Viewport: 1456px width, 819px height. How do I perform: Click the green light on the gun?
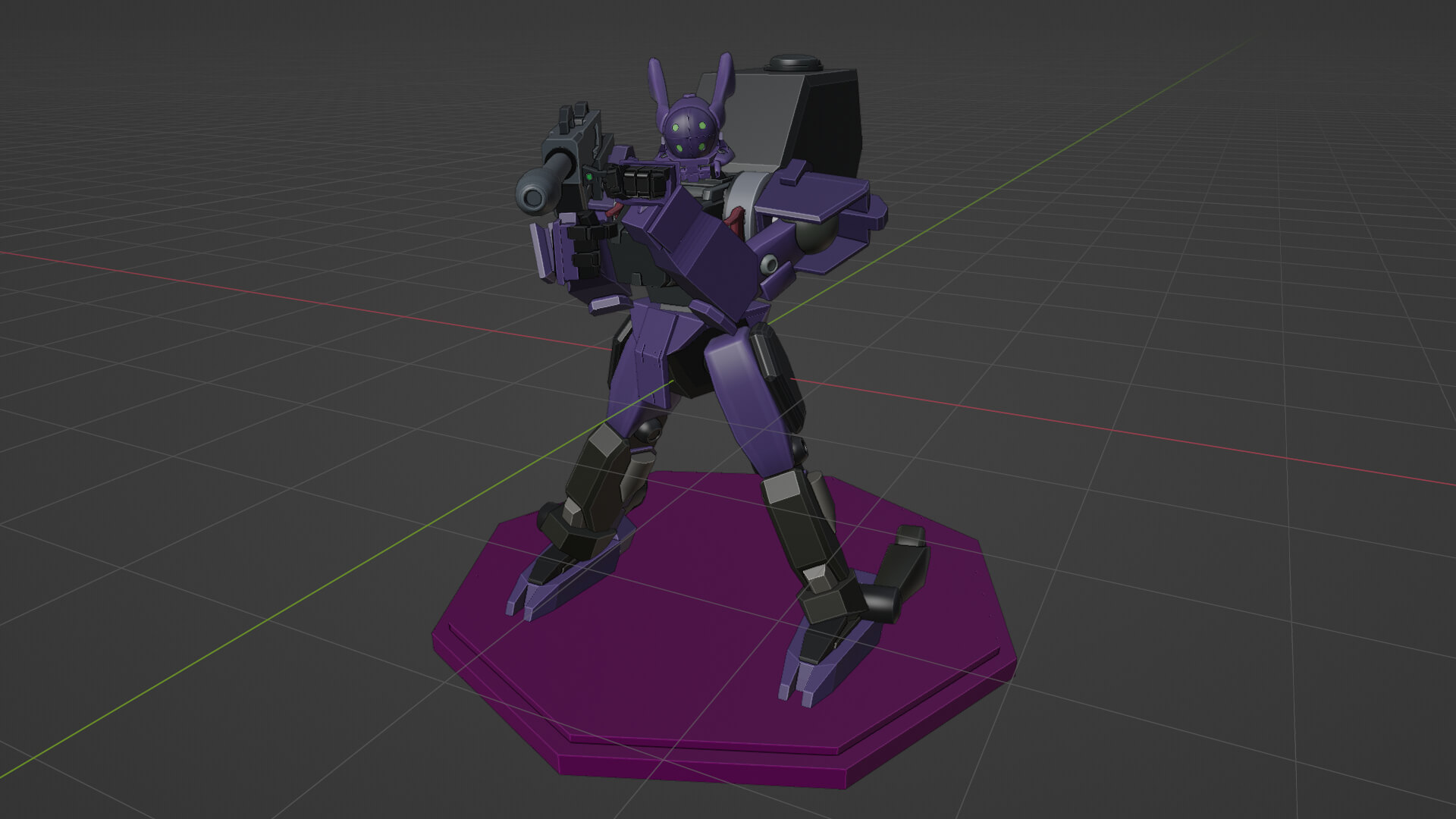point(588,176)
